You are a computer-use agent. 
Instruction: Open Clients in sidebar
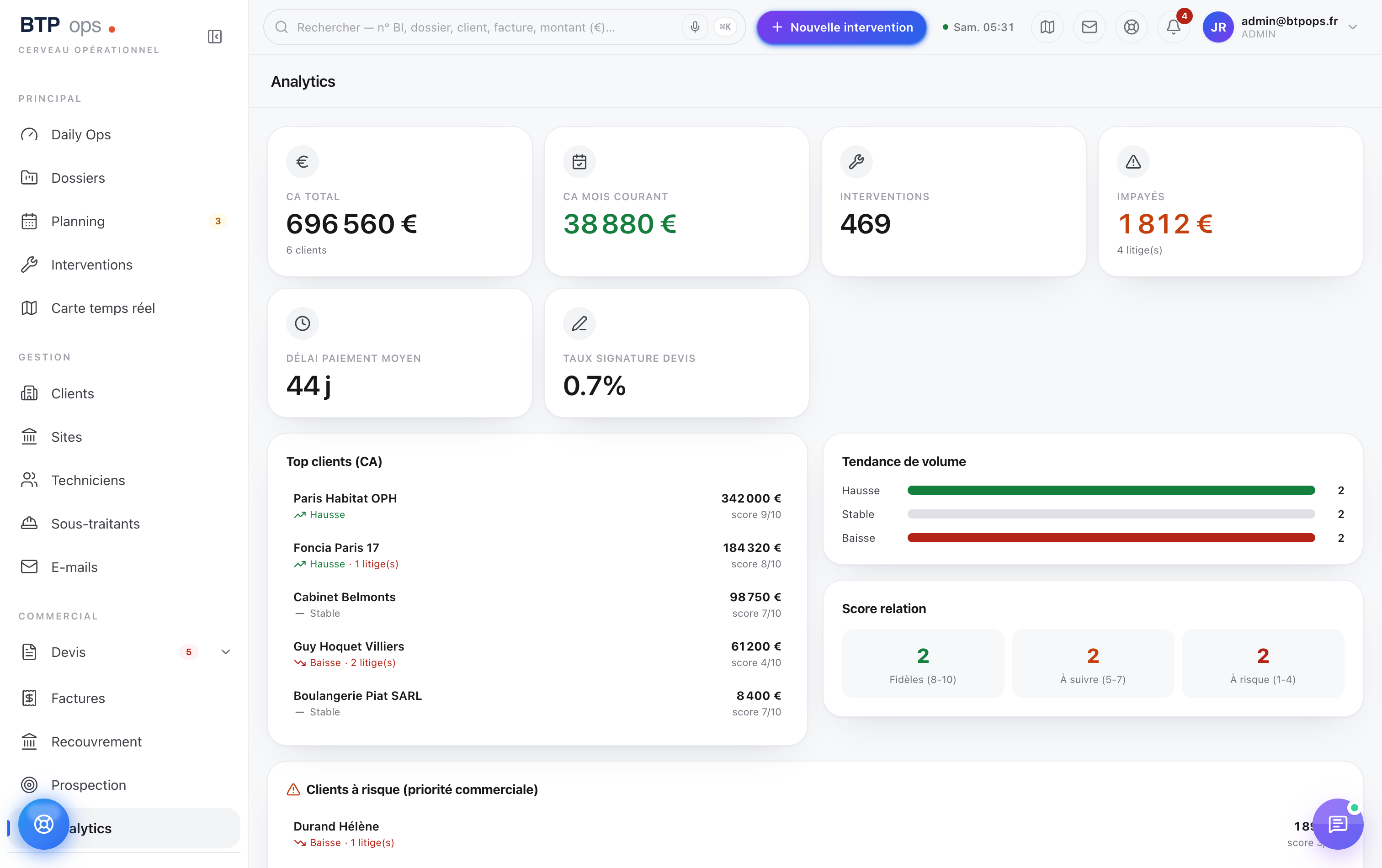coord(124,393)
